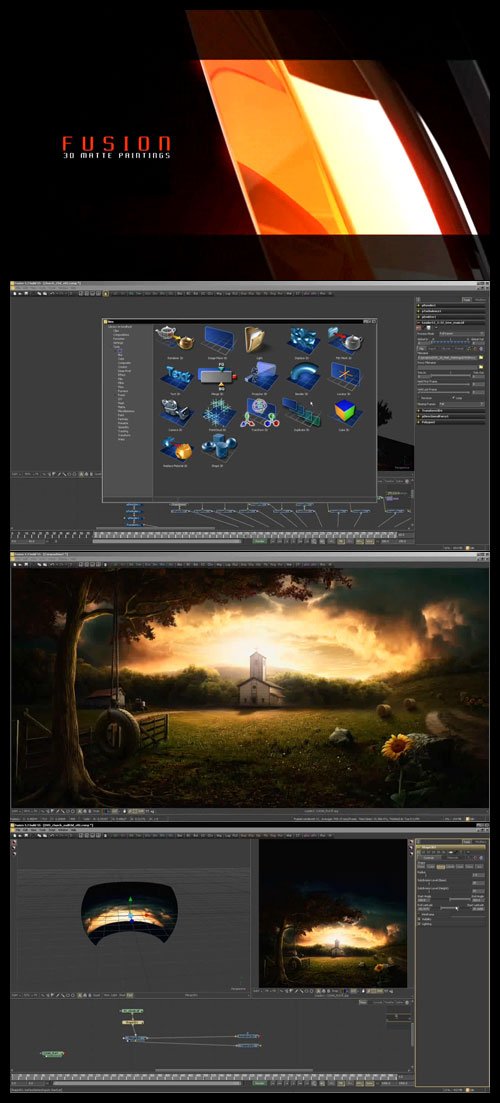Open Modifiers tab in Shape3D control panel

(x=480, y=842)
